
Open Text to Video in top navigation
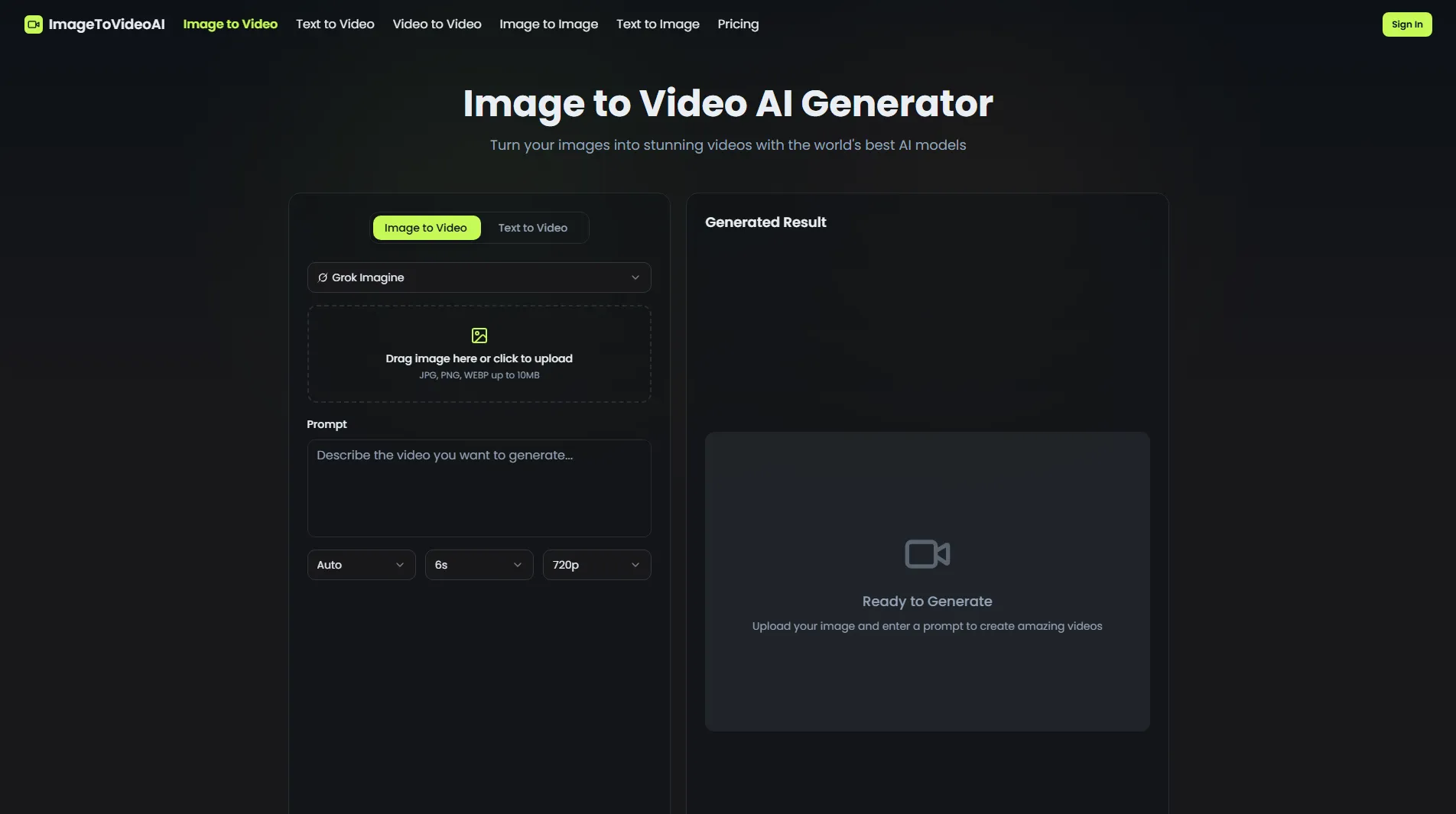click(335, 24)
